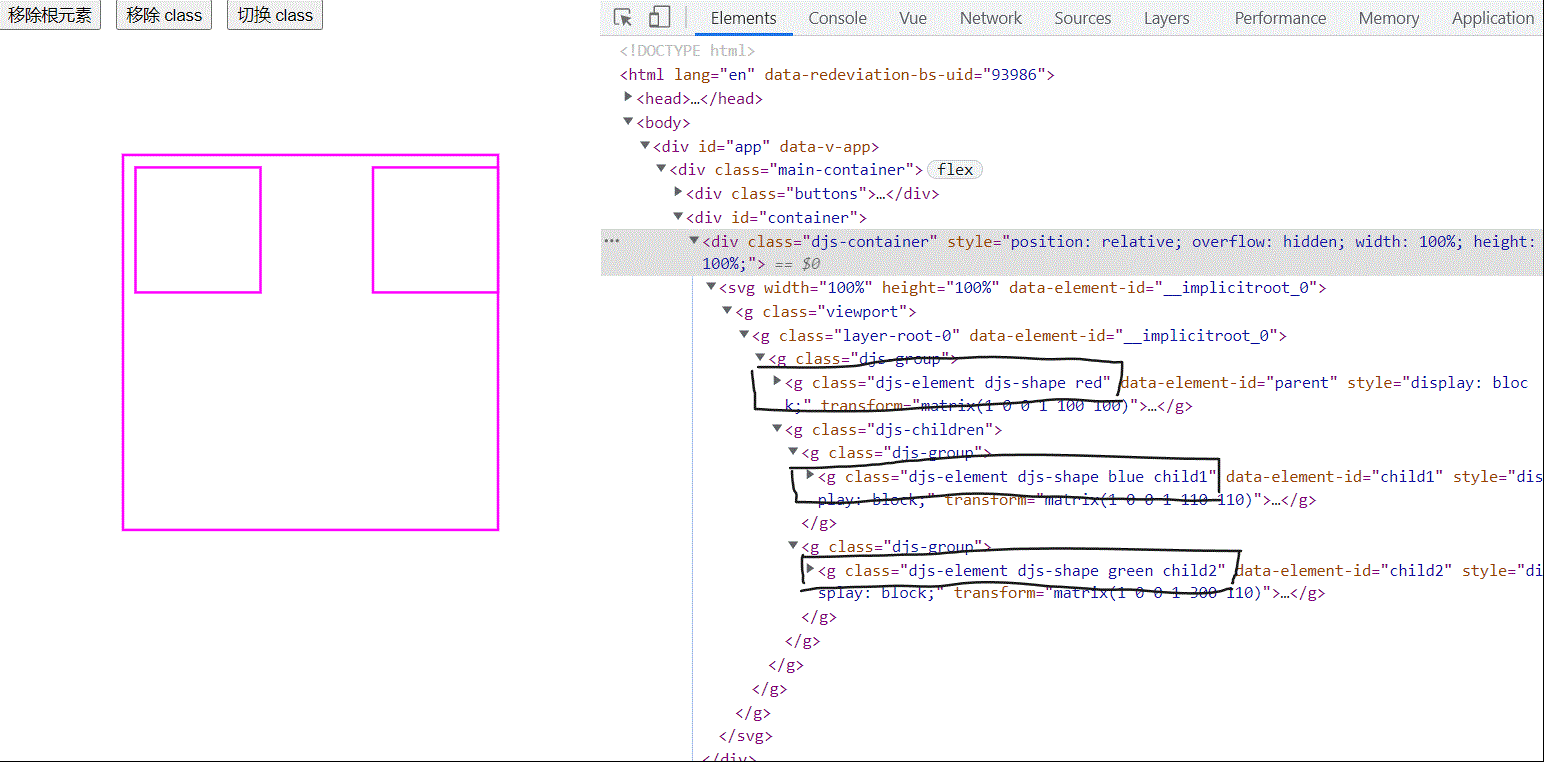Click the right small magenta child square
Viewport: 1544px width, 762px height.
(x=435, y=230)
